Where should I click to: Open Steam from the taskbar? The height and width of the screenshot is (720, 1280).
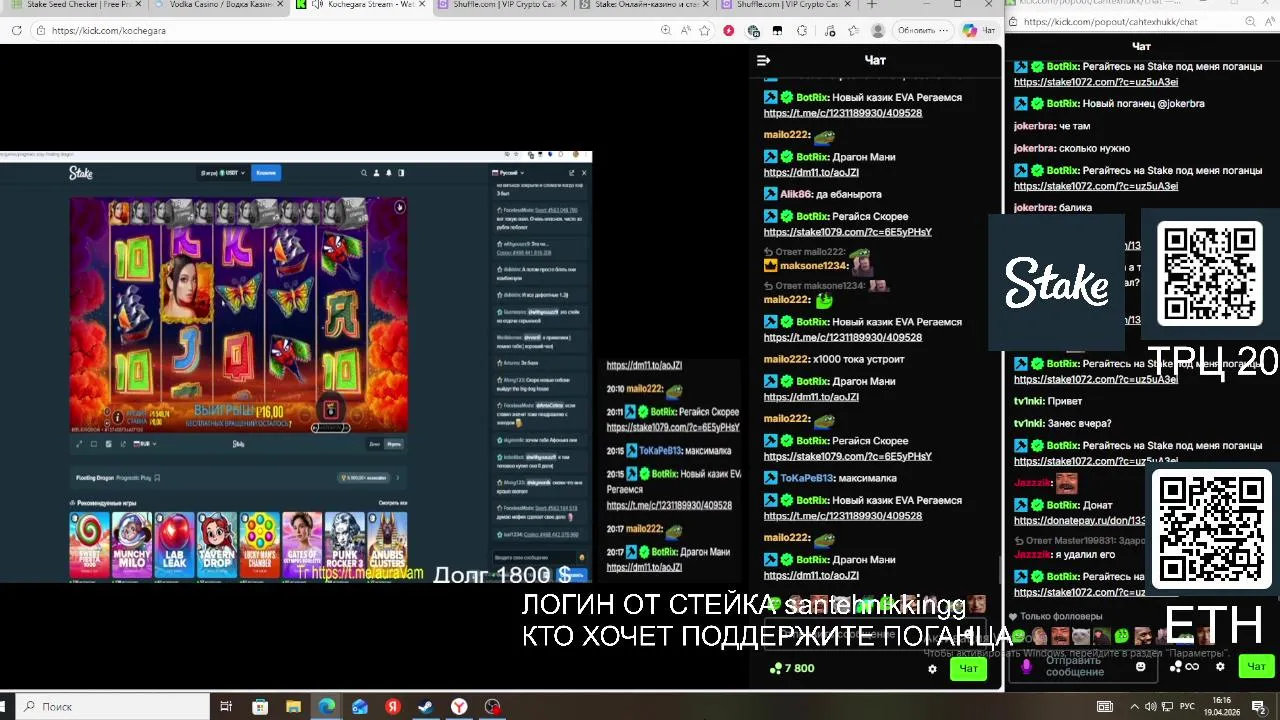pos(425,707)
